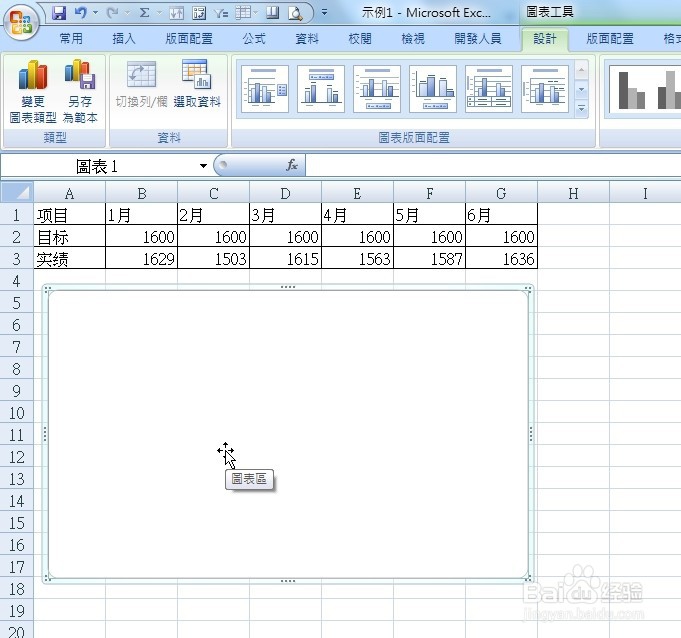Viewport: 681px width, 638px height.
Task: Click Select Data icon
Action: click(197, 84)
